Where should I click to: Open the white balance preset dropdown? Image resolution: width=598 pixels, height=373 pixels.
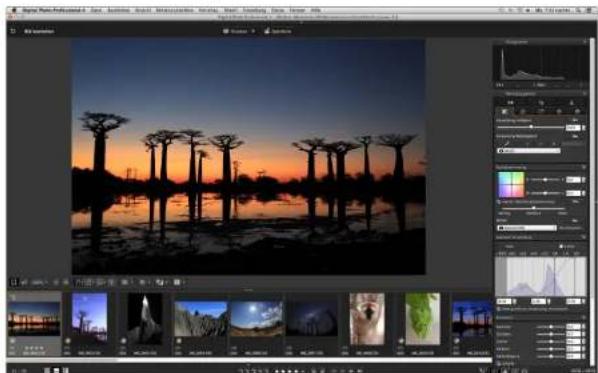click(x=529, y=151)
